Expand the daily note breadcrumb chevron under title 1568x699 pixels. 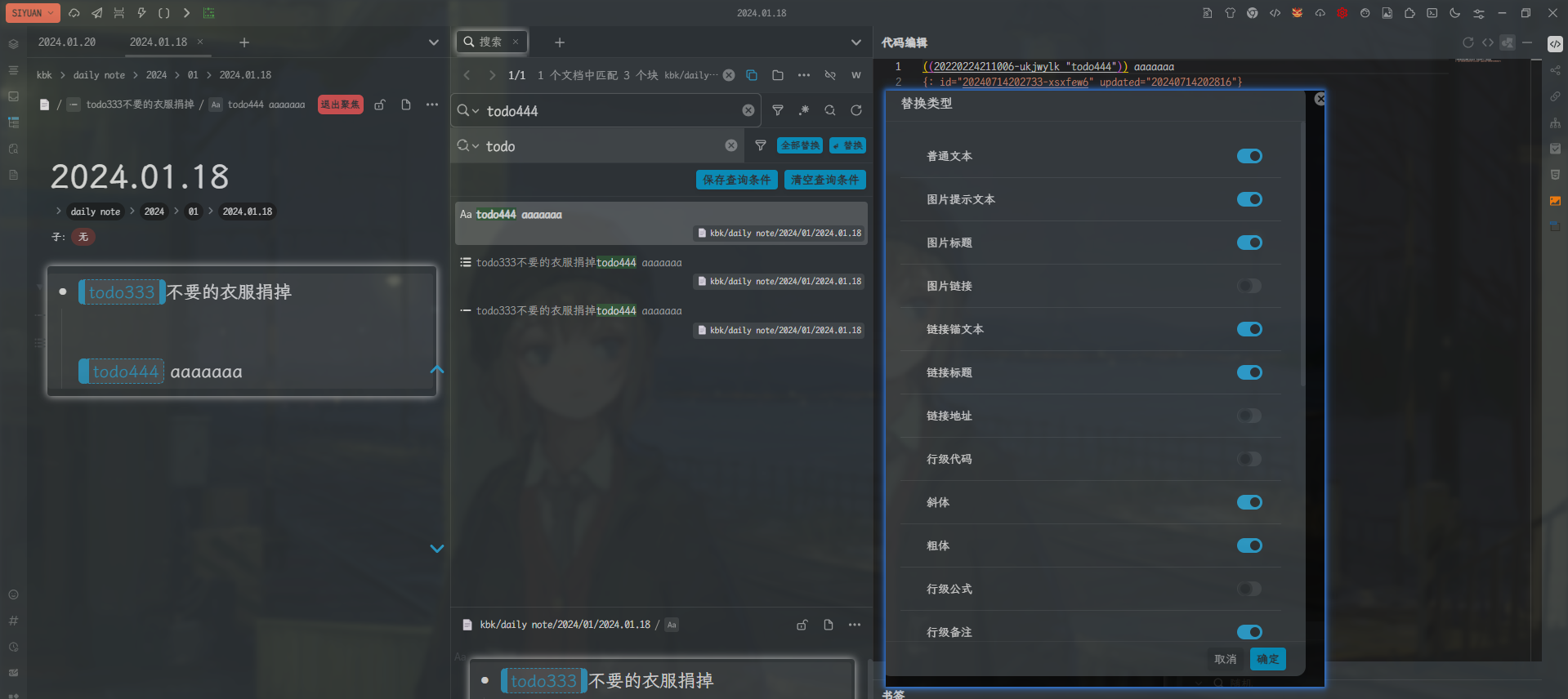(x=59, y=211)
